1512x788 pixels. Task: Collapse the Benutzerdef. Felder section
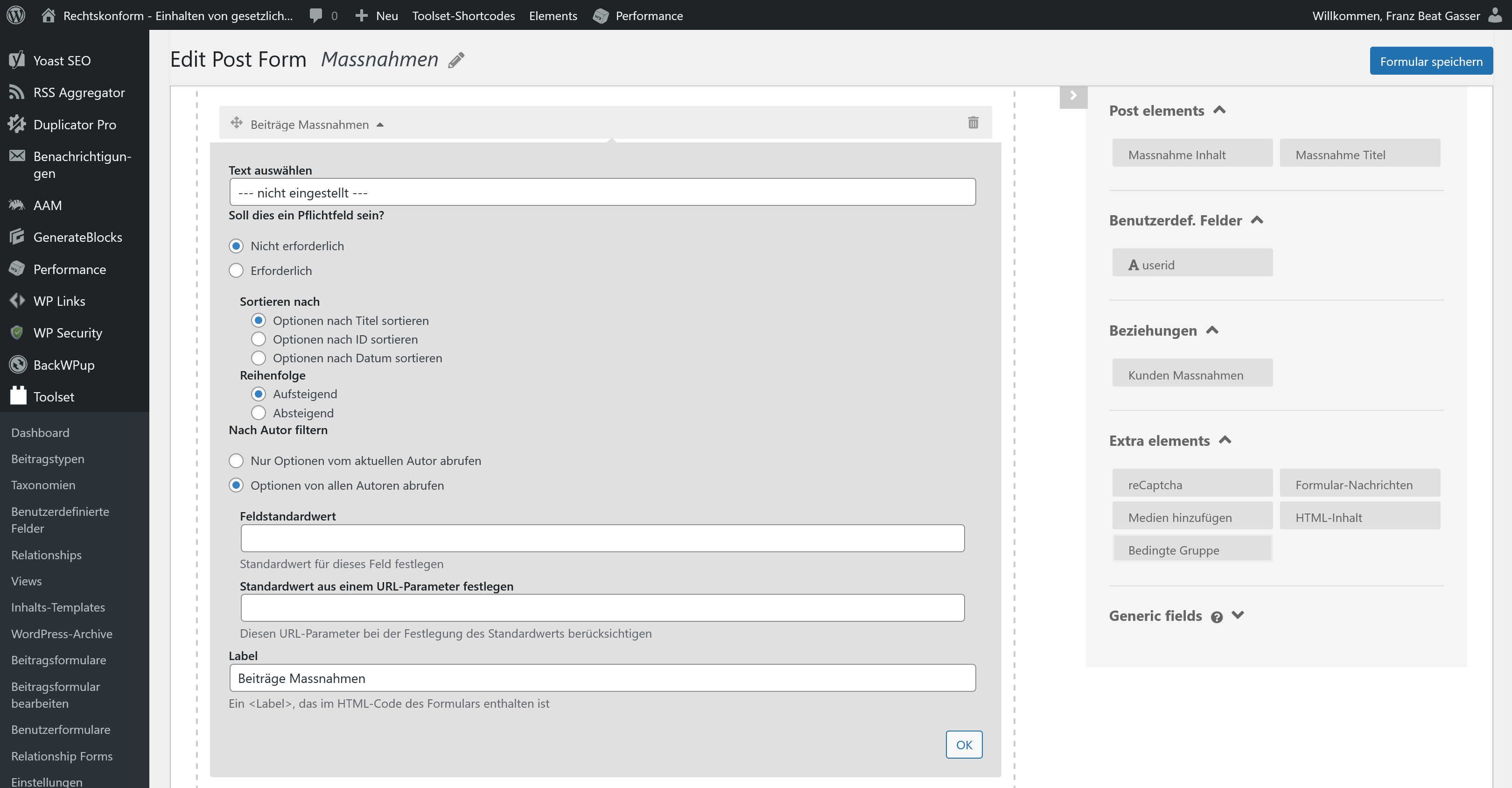tap(1257, 219)
